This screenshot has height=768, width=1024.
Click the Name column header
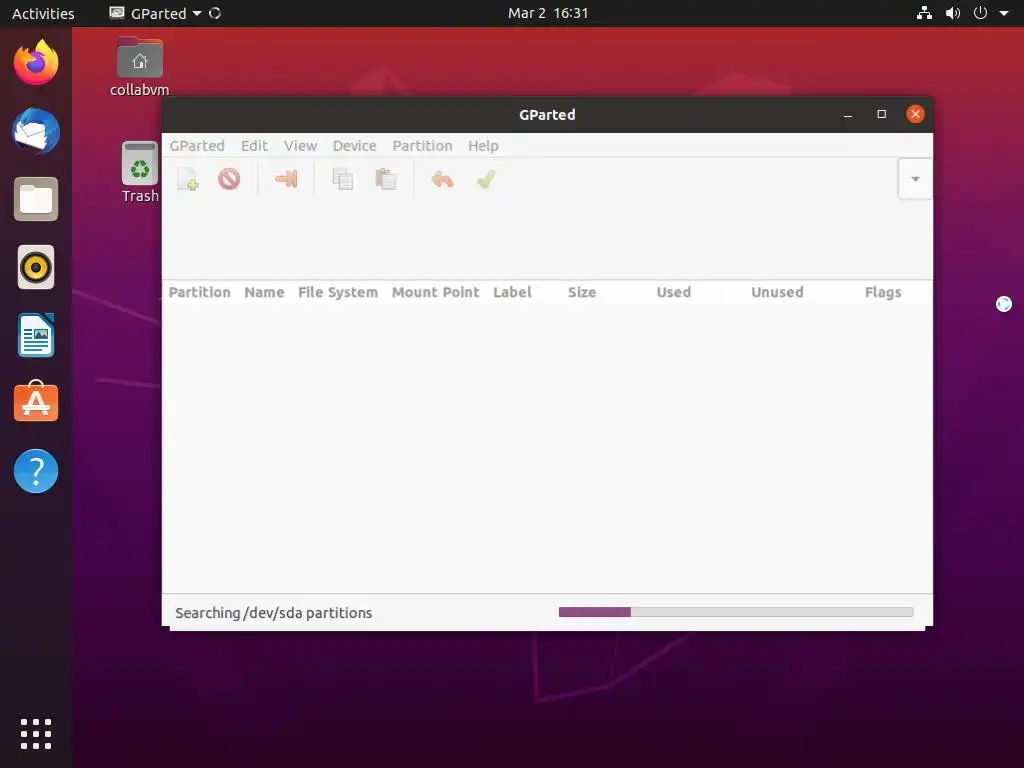264,292
